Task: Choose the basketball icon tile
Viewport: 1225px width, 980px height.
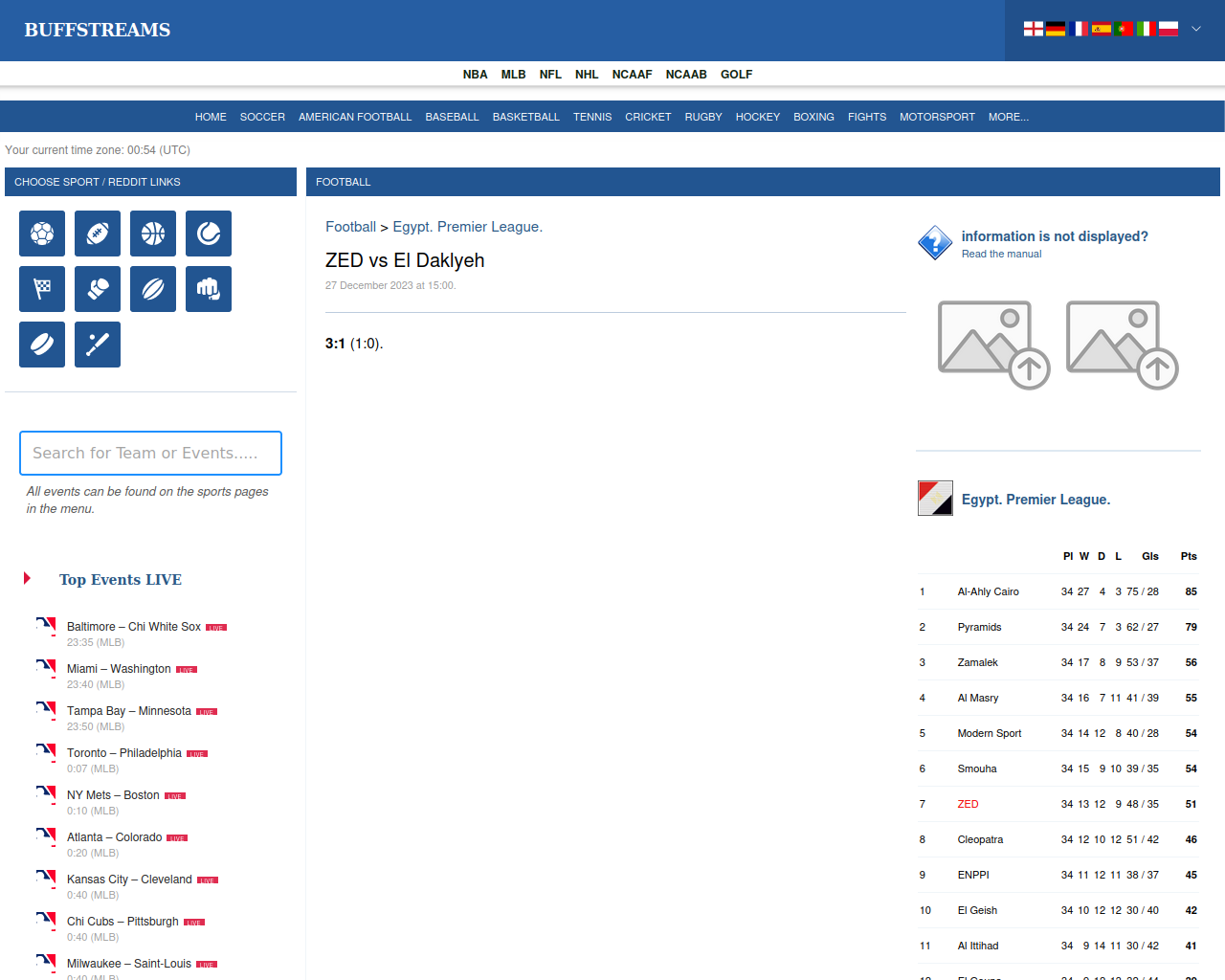Action: [x=153, y=234]
